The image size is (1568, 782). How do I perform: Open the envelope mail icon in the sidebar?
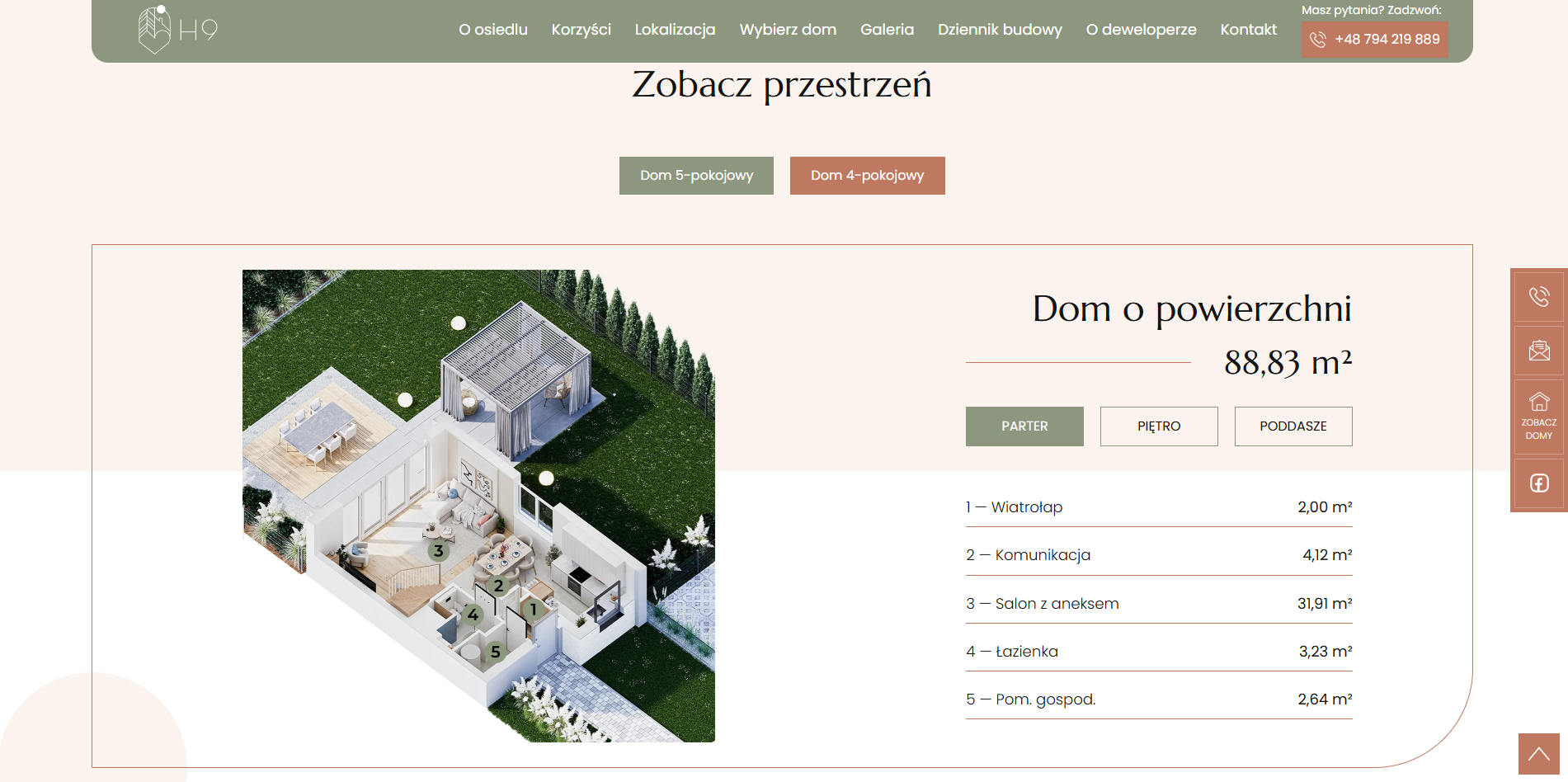(x=1539, y=351)
